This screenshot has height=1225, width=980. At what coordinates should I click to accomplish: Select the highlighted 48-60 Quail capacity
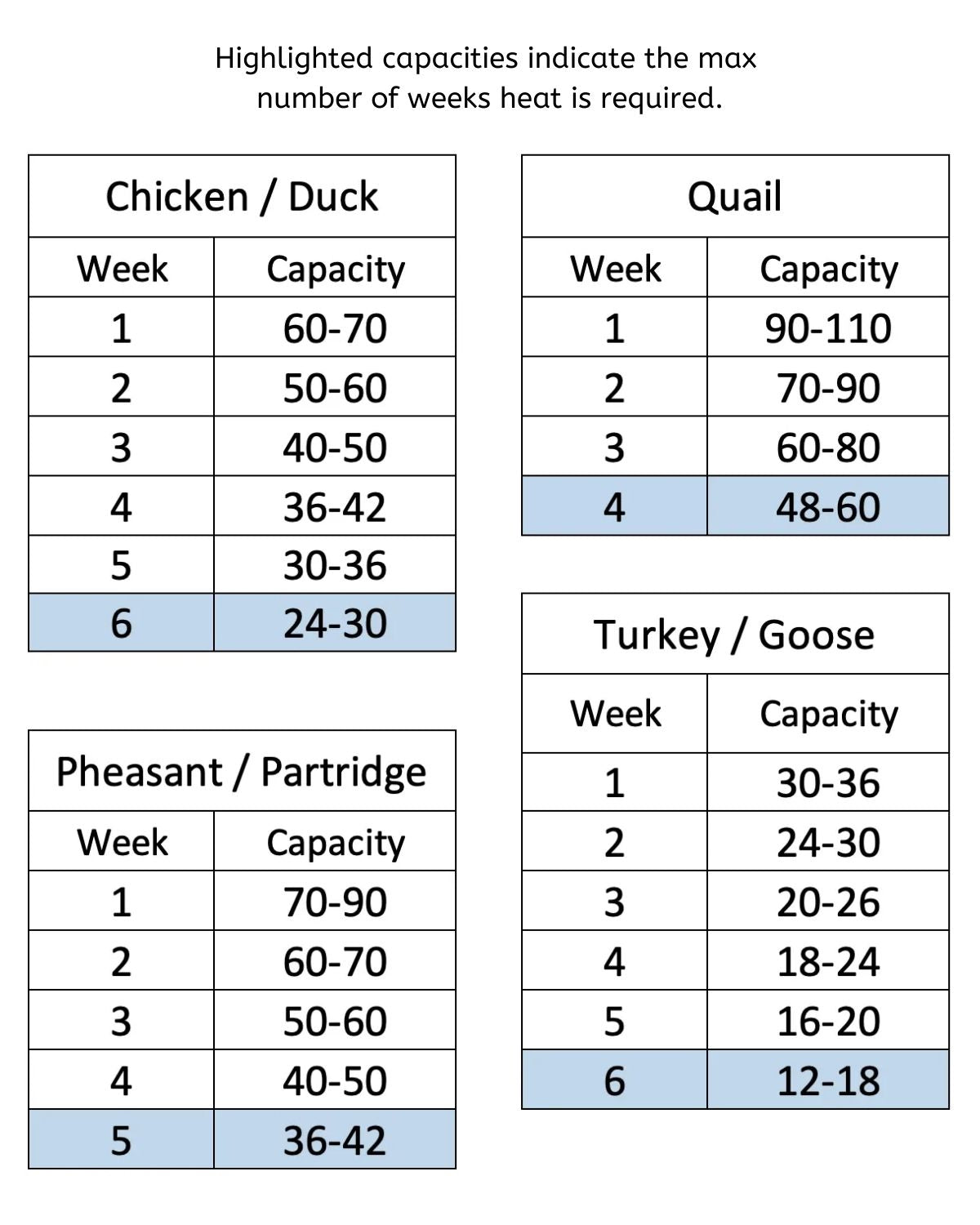[x=827, y=506]
